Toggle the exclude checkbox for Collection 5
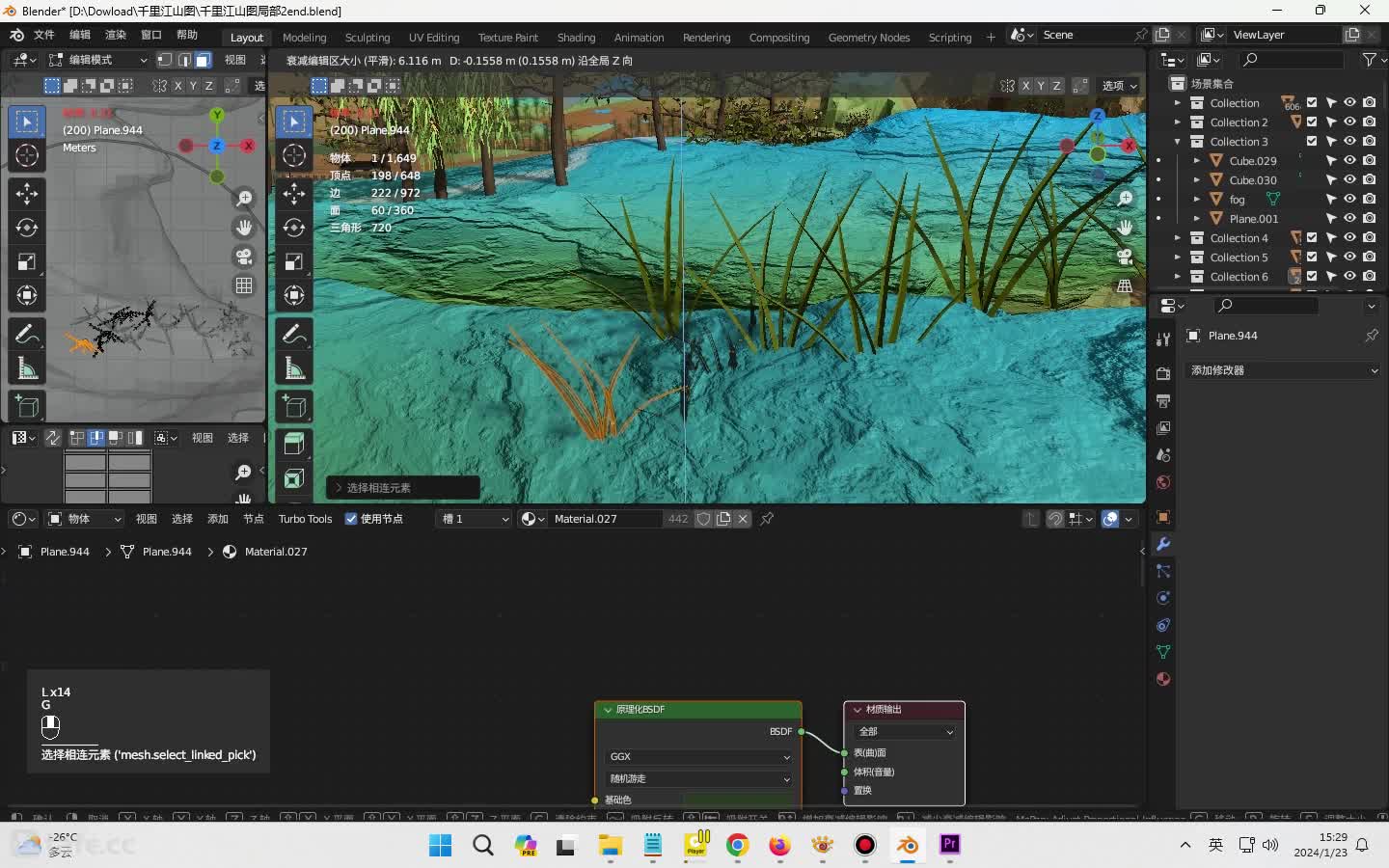Screen dimensions: 1389x868 click(x=1312, y=258)
